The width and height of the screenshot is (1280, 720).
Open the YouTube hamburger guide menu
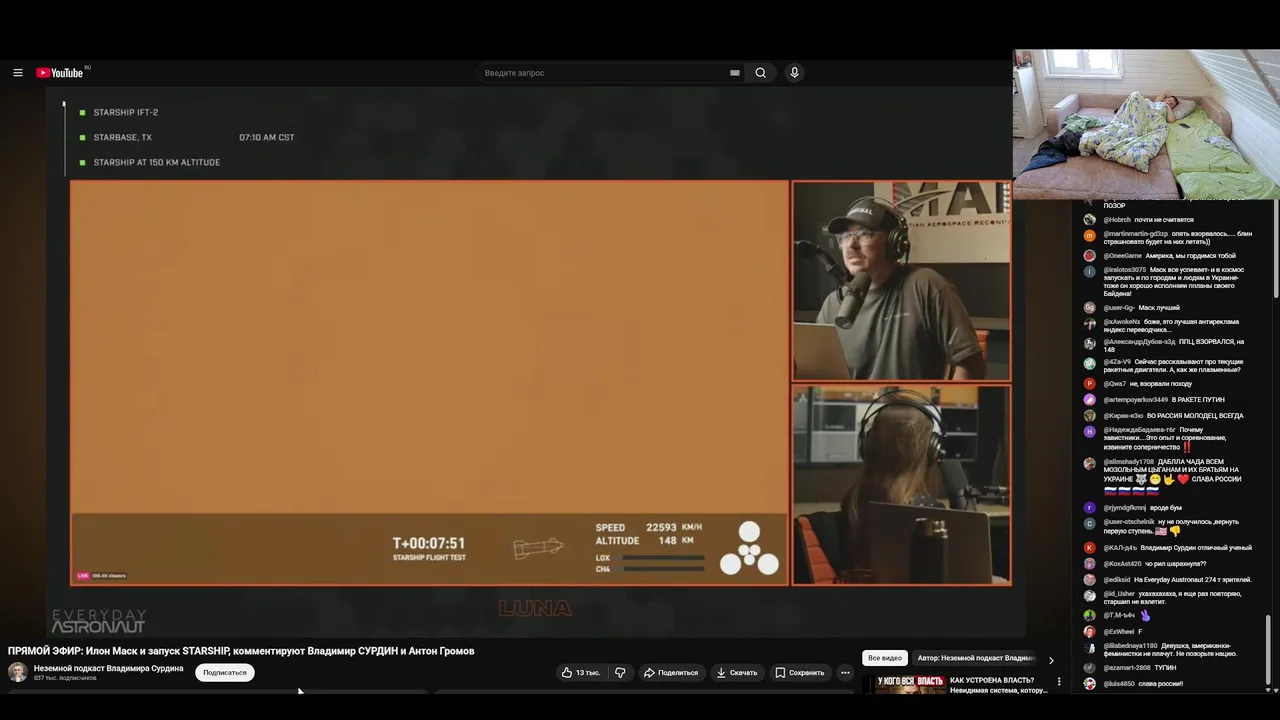[18, 73]
